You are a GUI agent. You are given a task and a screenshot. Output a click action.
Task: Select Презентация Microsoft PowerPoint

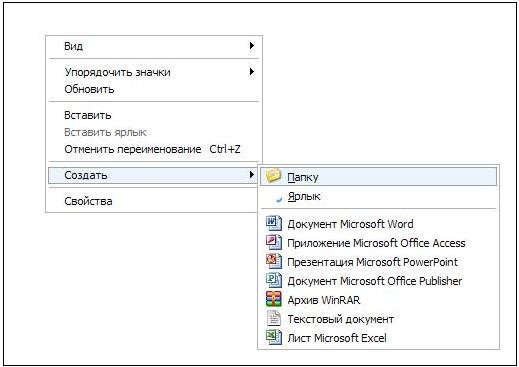coord(378,262)
